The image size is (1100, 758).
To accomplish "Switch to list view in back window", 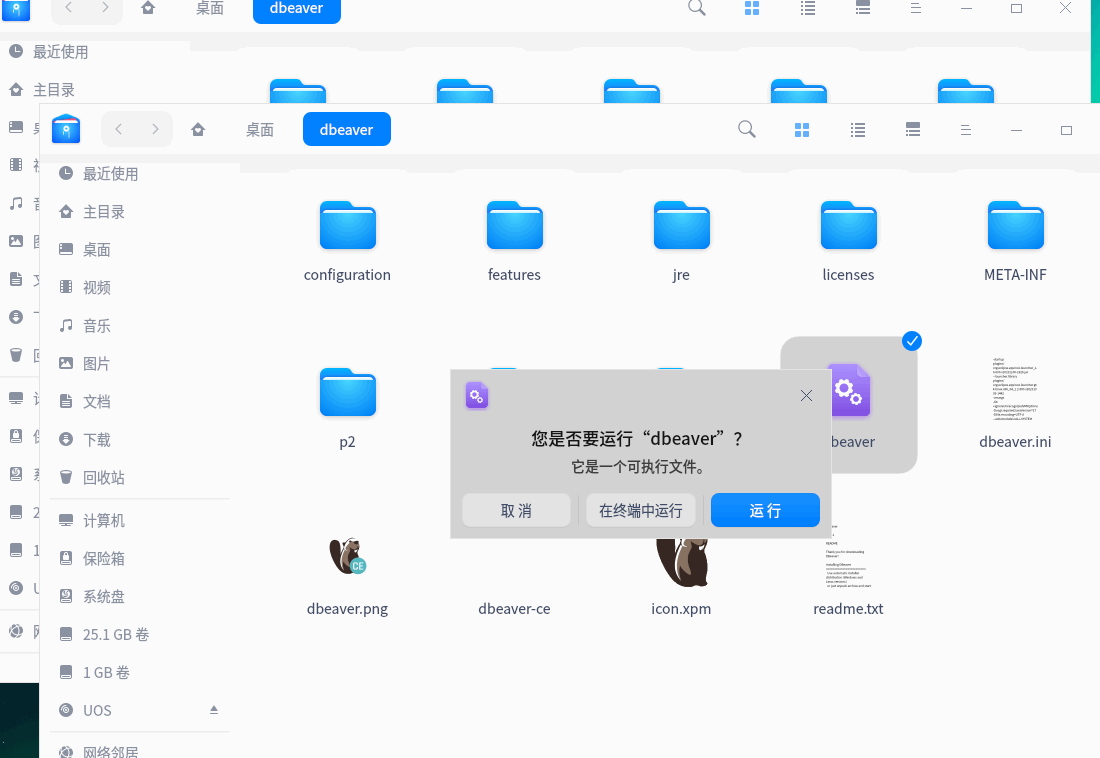I will click(807, 8).
